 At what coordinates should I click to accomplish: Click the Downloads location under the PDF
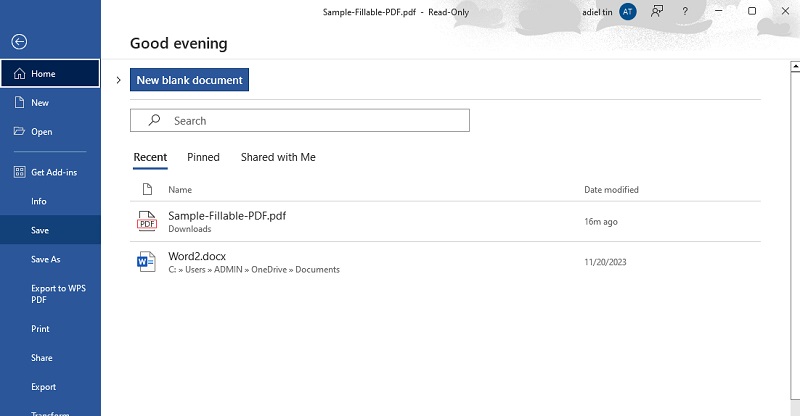point(190,229)
